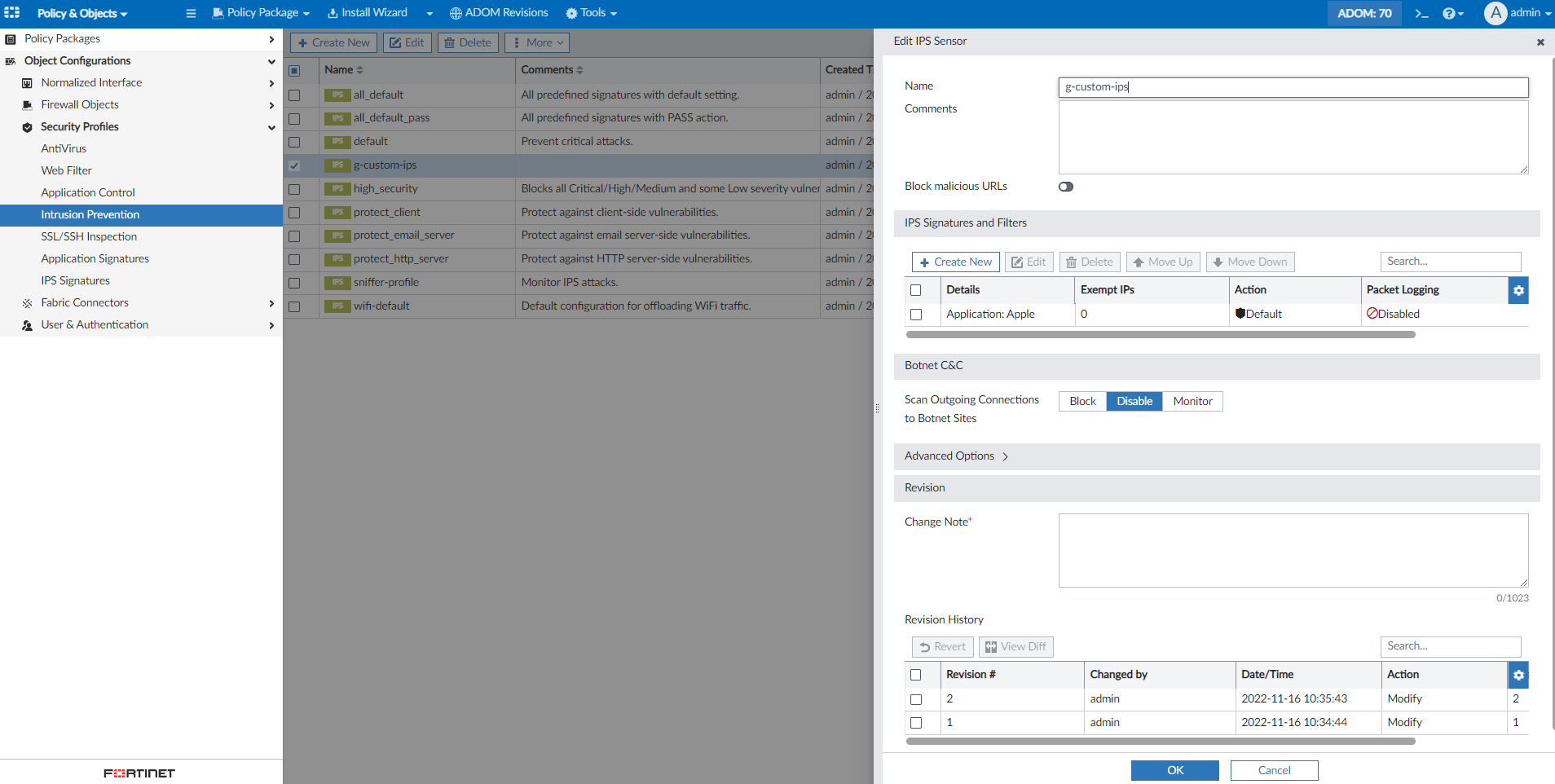Open column settings gear in signatures table
Viewport: 1555px width, 784px height.
(1518, 290)
